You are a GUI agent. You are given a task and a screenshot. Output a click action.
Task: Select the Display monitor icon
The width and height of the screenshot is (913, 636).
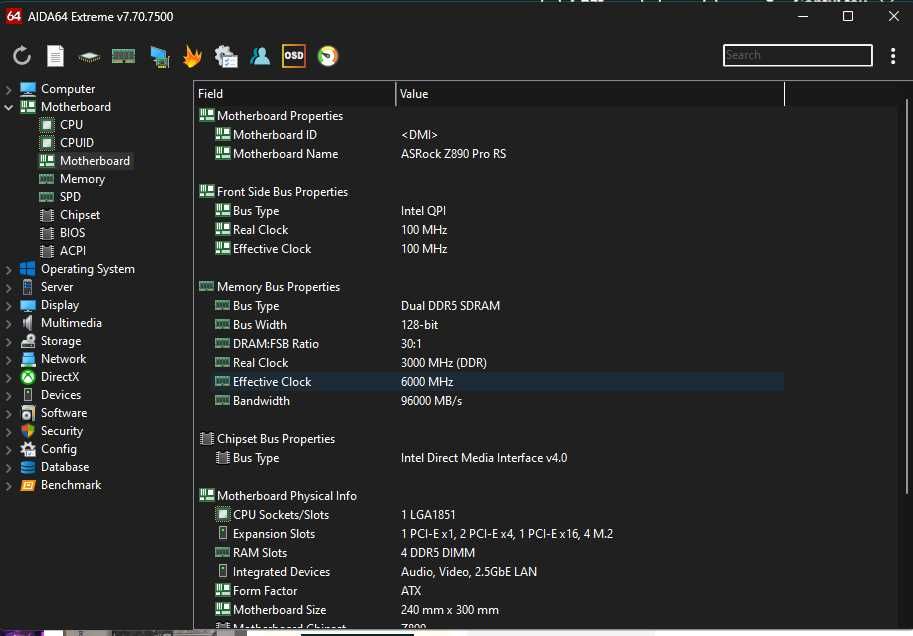click(x=27, y=305)
